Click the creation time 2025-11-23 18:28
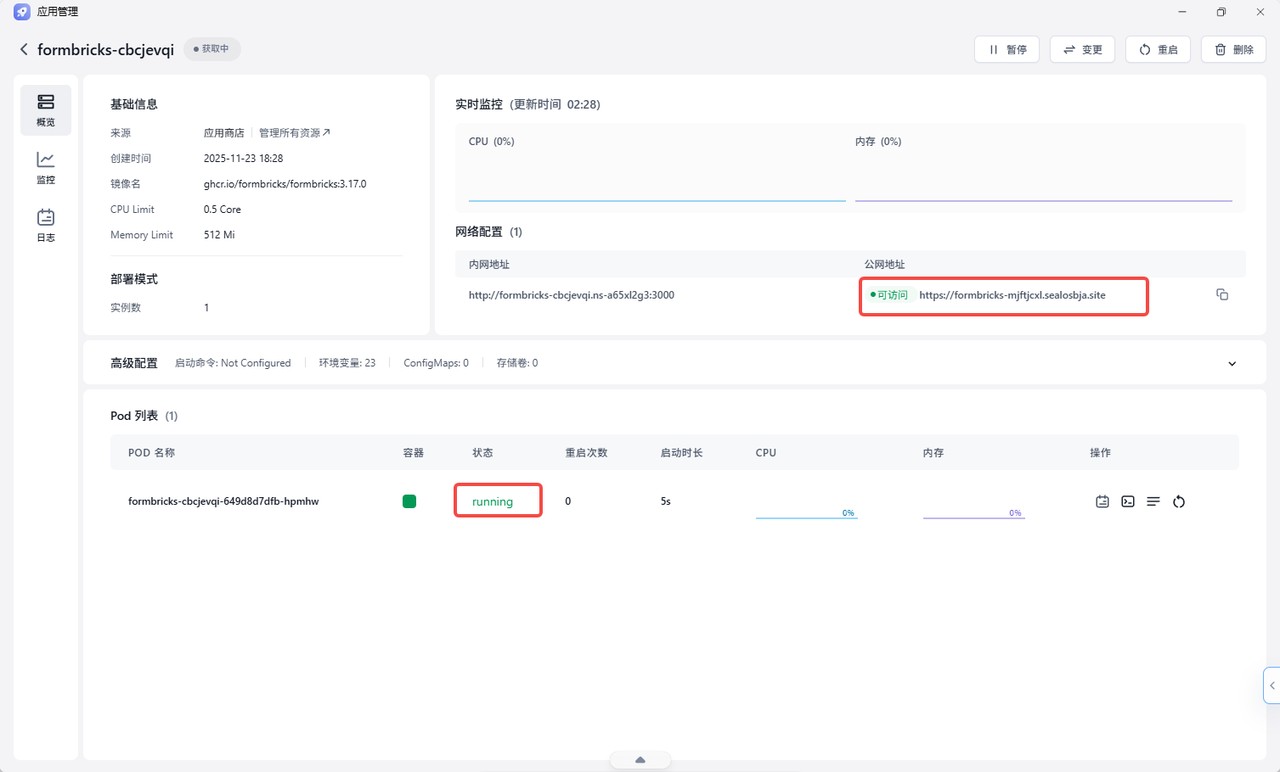The height and width of the screenshot is (772, 1280). coord(243,158)
